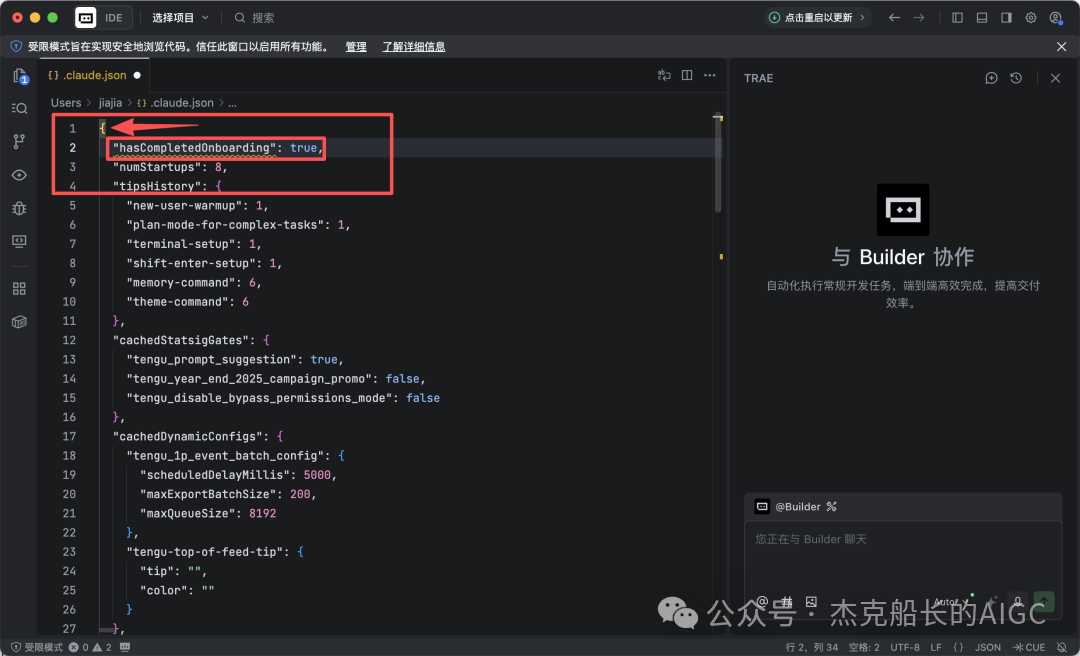Open Source Control branch icon
This screenshot has height=656, width=1080.
coord(19,141)
